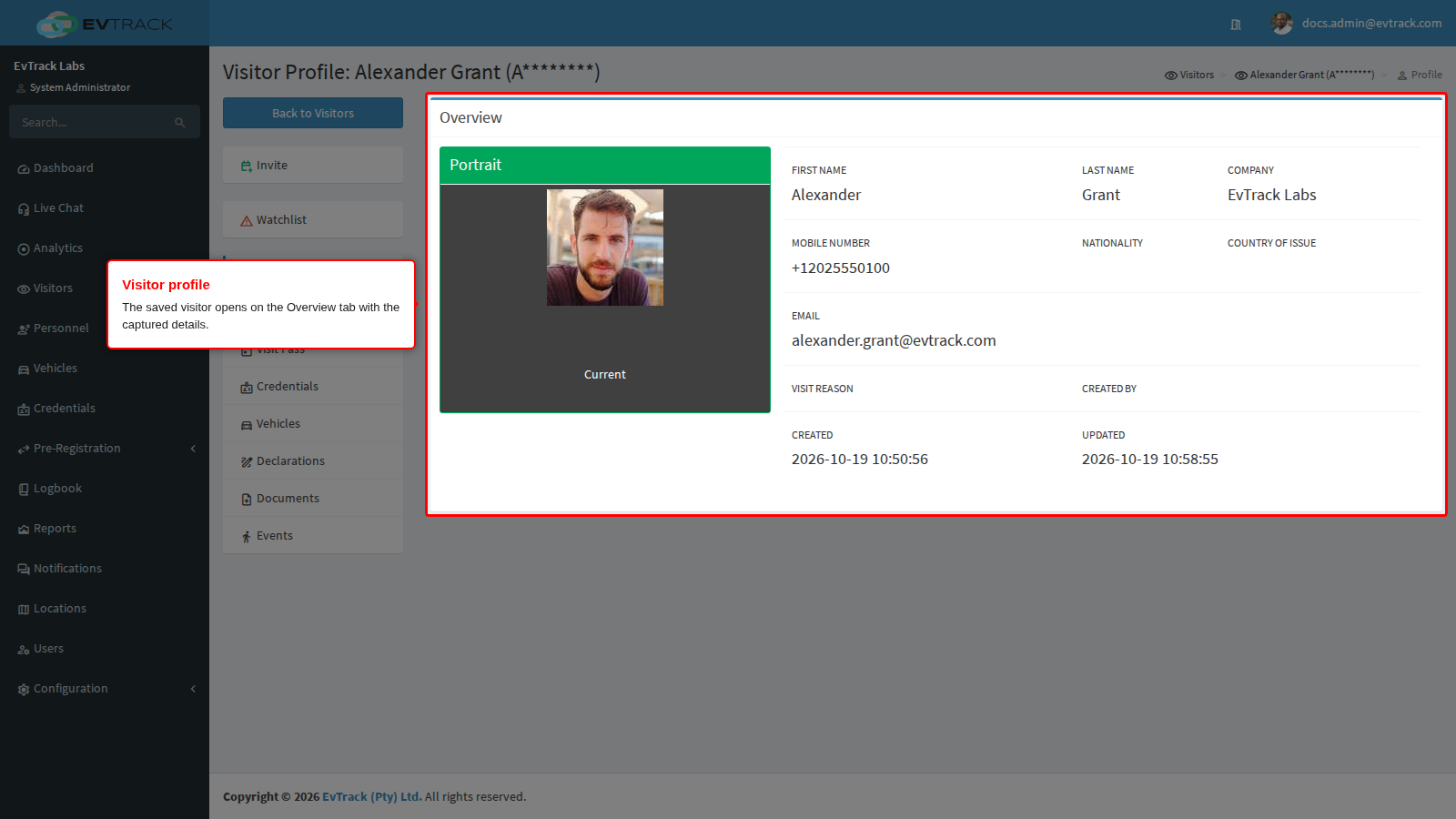Screen dimensions: 1456x819
Task: Open the user avatar in header
Action: (x=1282, y=24)
